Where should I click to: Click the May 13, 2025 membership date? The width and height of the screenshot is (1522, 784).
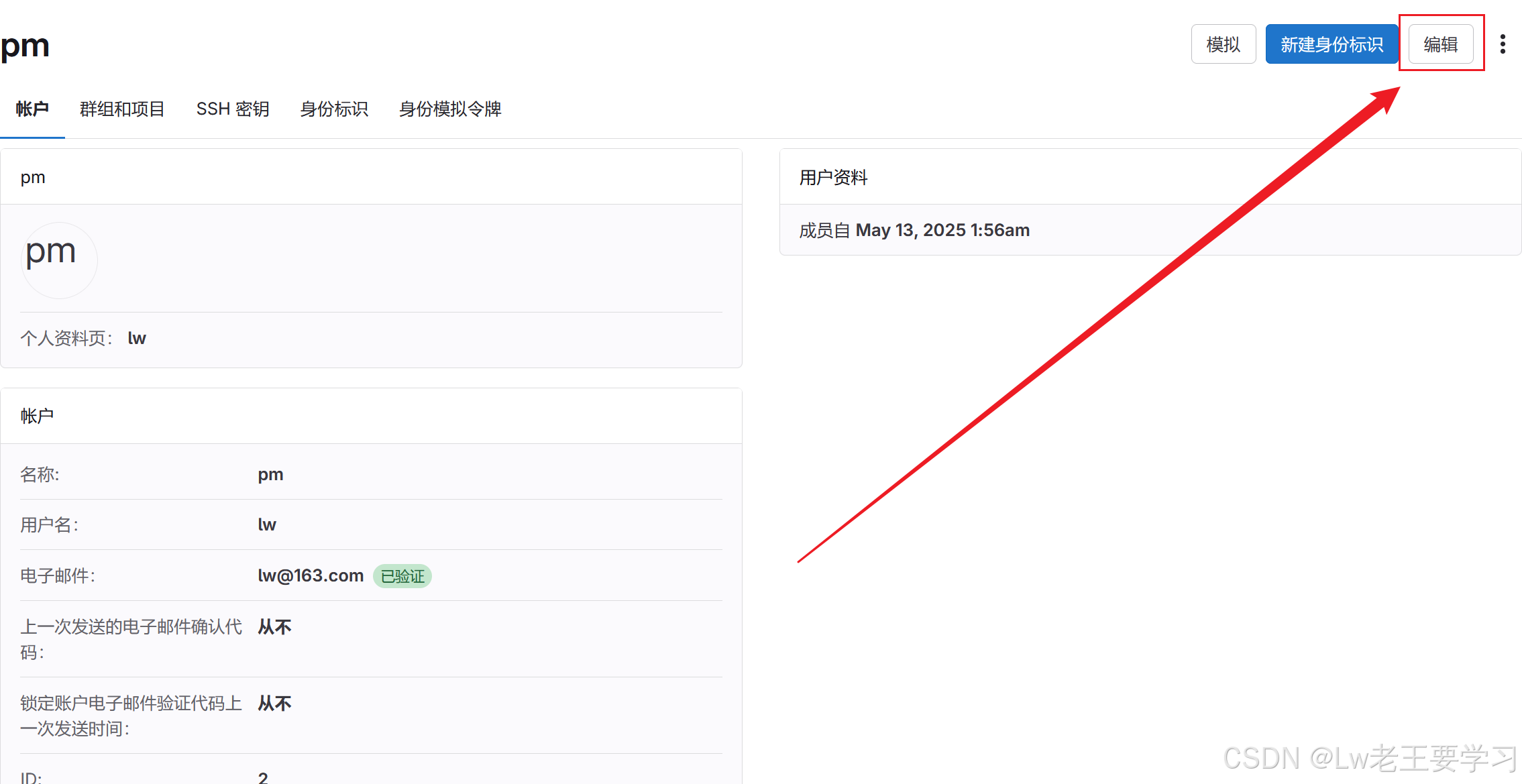coord(942,230)
